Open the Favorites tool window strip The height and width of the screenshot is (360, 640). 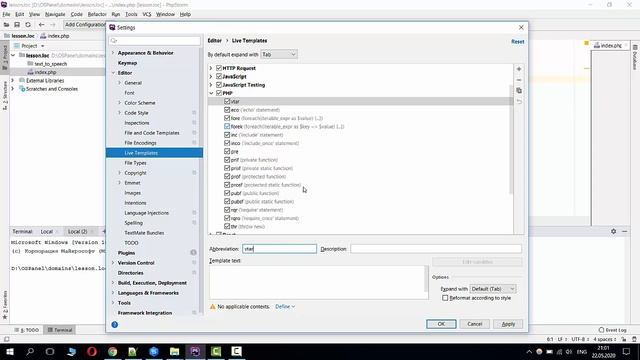point(5,304)
